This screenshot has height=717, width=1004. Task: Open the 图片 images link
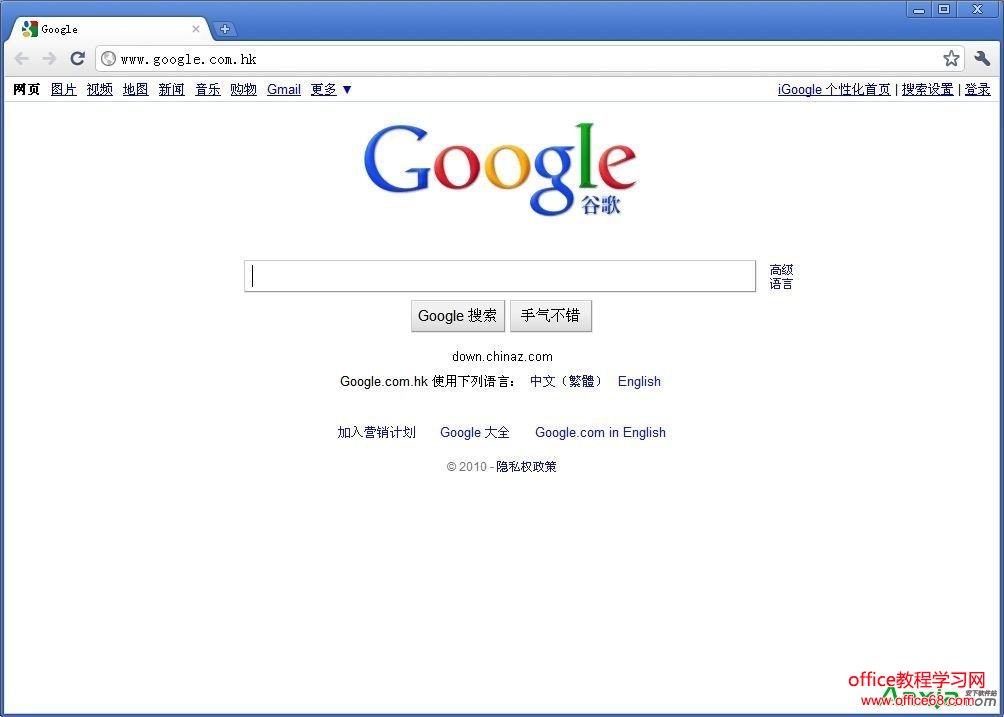63,90
